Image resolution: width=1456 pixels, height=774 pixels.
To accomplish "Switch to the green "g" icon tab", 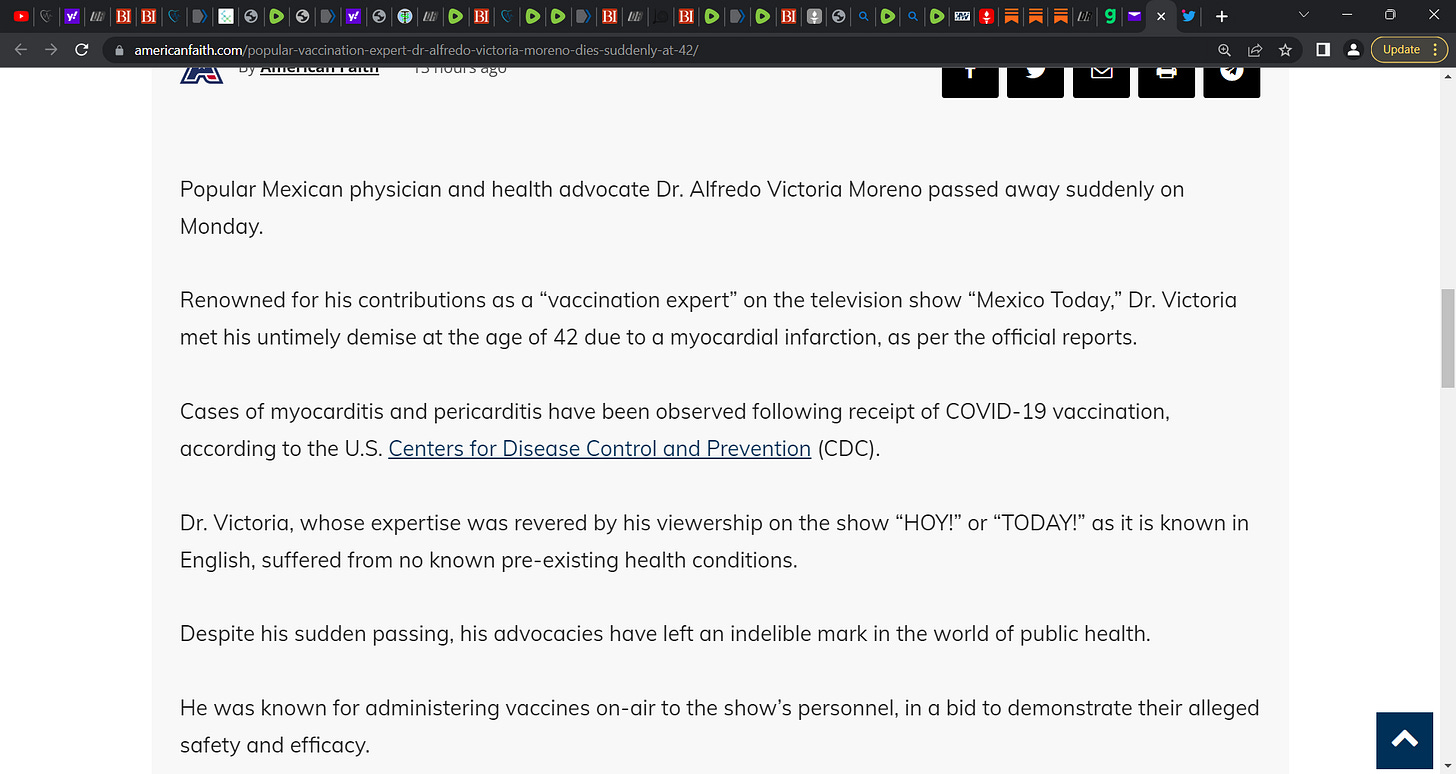I will coord(1111,16).
